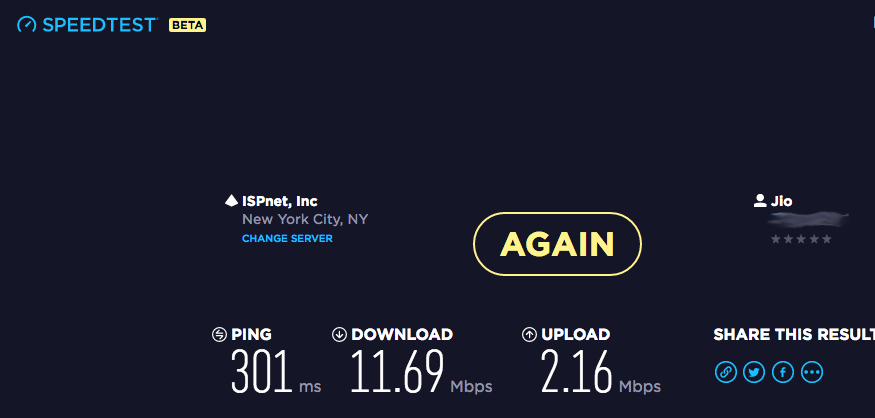Viewport: 875px width, 418px height.
Task: Copy result link via chain icon
Action: tap(725, 372)
